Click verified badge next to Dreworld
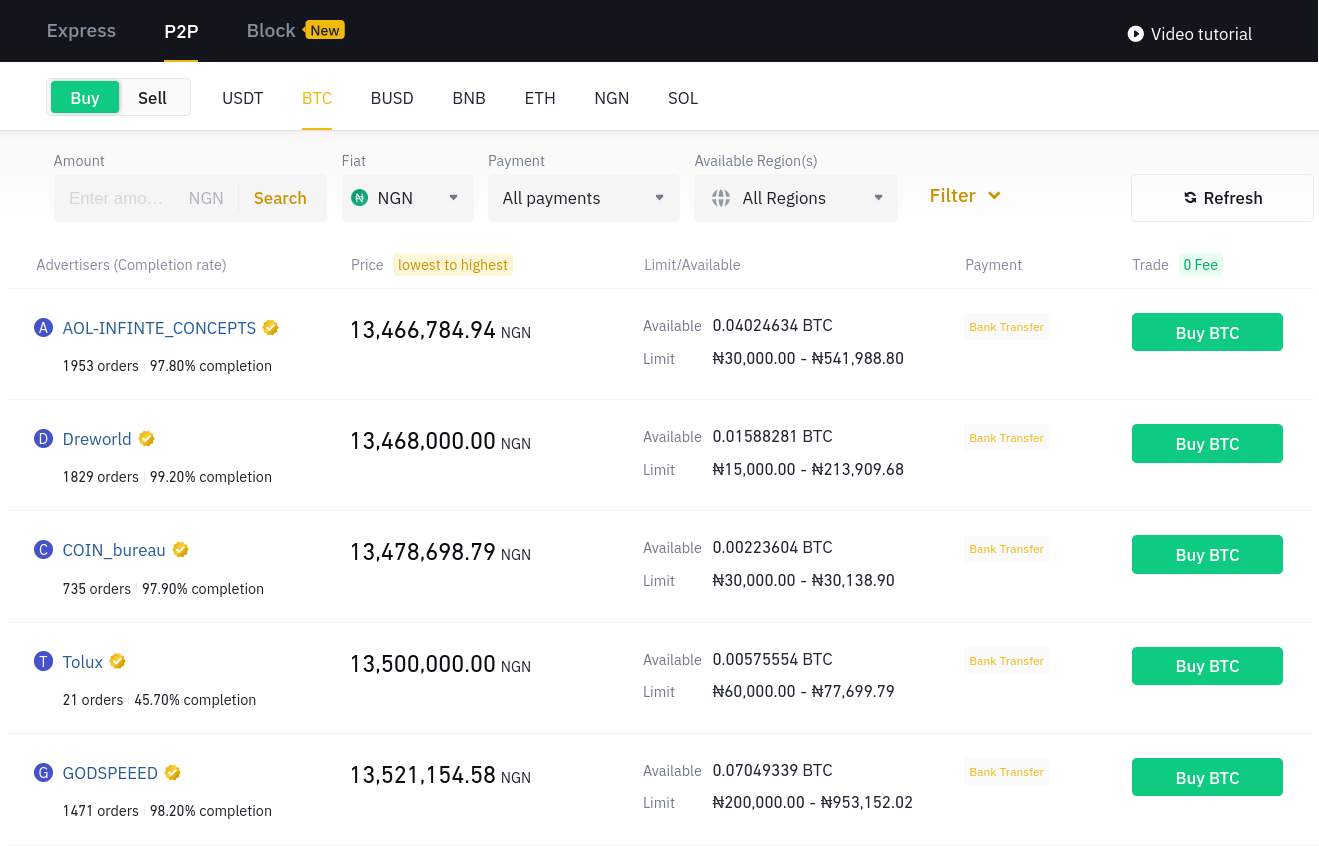The image size is (1319, 846). pyautogui.click(x=146, y=439)
